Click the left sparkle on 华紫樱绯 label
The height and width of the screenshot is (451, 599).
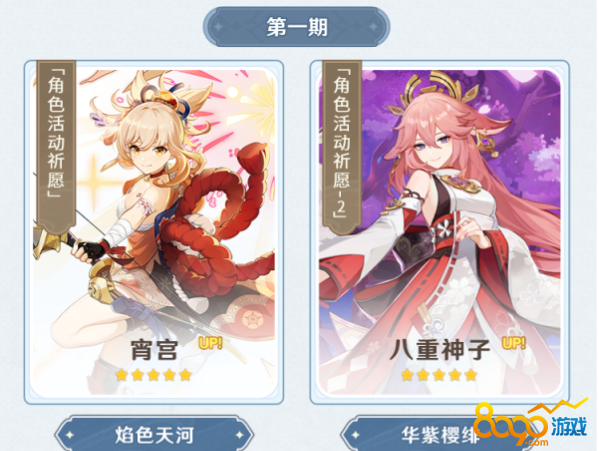tap(356, 435)
